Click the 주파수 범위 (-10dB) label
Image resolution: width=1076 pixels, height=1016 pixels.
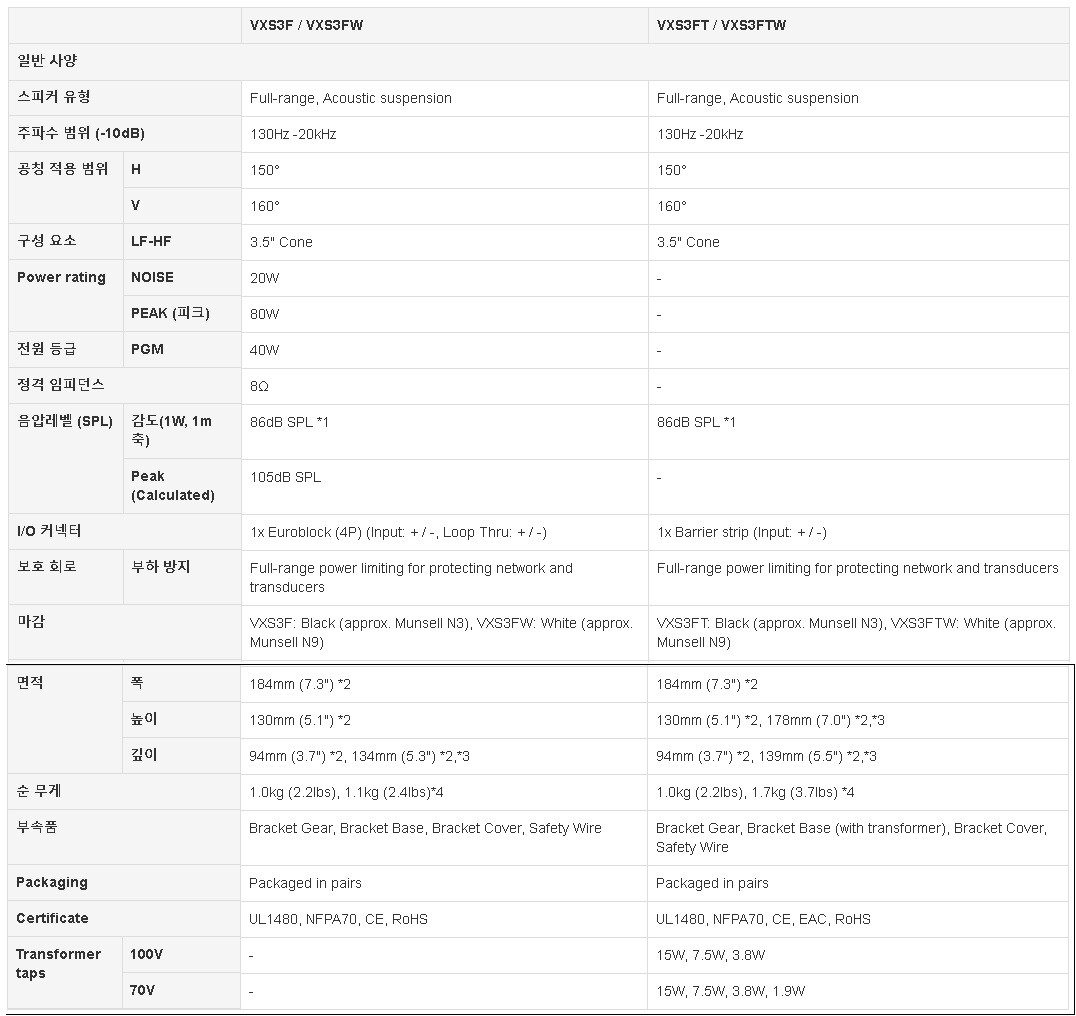coord(81,133)
